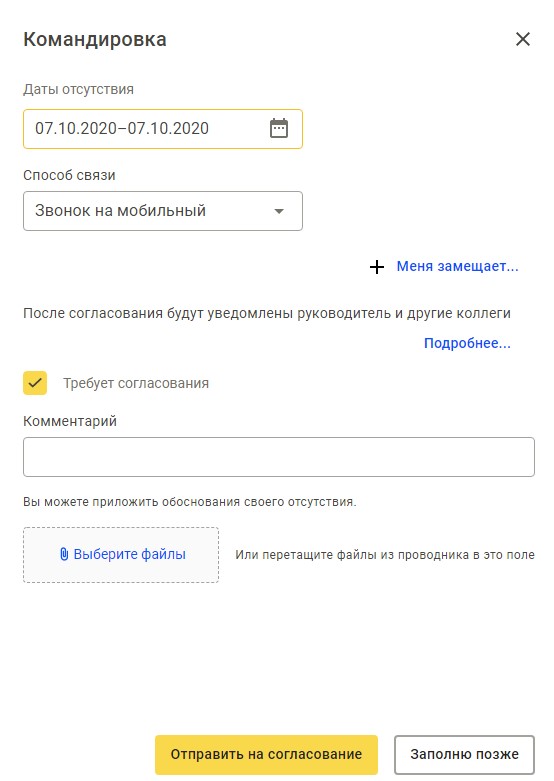Click Отправить на согласование button
This screenshot has height=781, width=554.
tap(266, 754)
